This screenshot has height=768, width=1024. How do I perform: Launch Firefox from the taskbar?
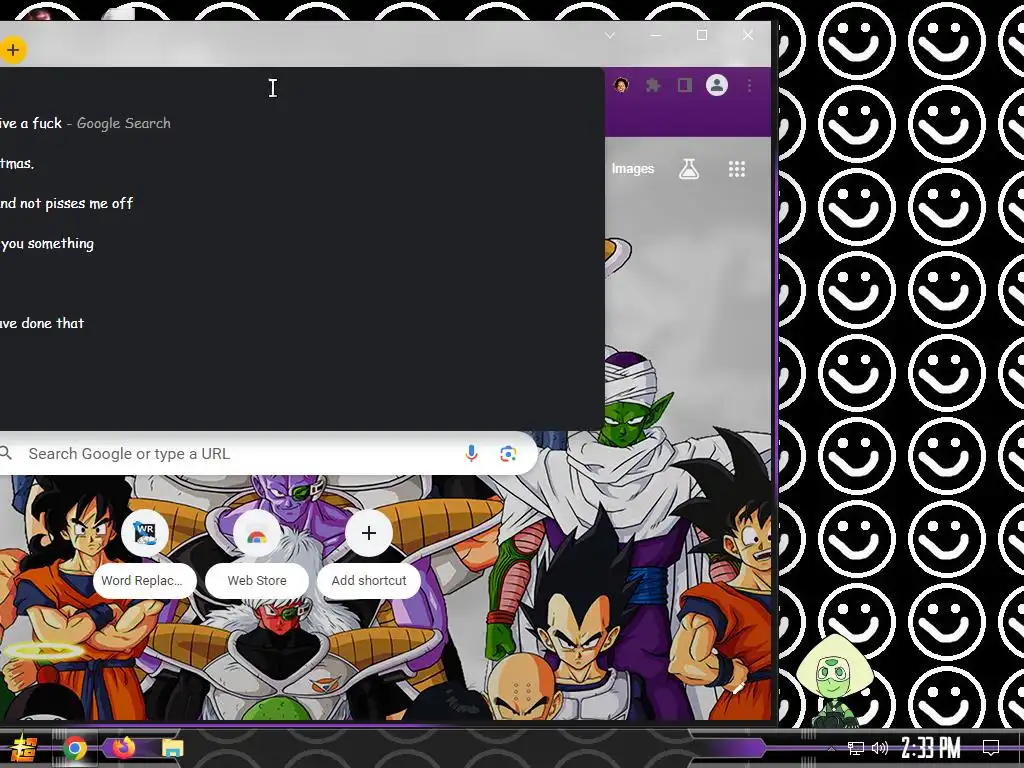pos(123,747)
